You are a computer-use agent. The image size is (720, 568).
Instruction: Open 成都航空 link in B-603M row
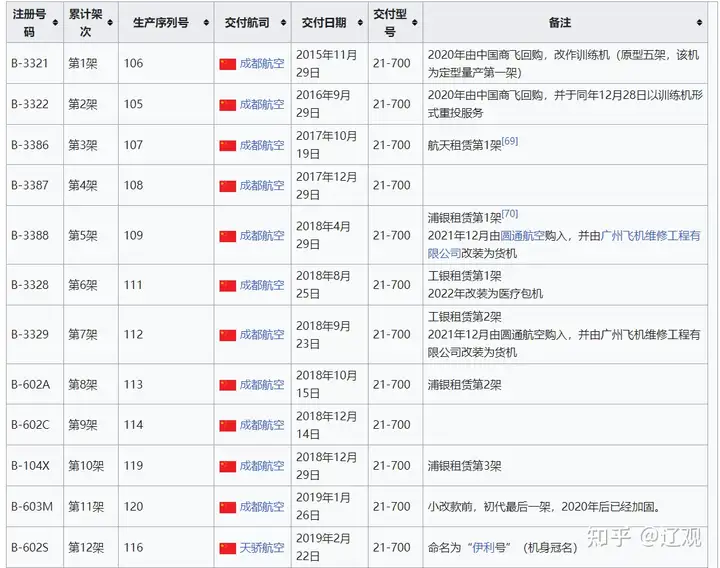262,507
